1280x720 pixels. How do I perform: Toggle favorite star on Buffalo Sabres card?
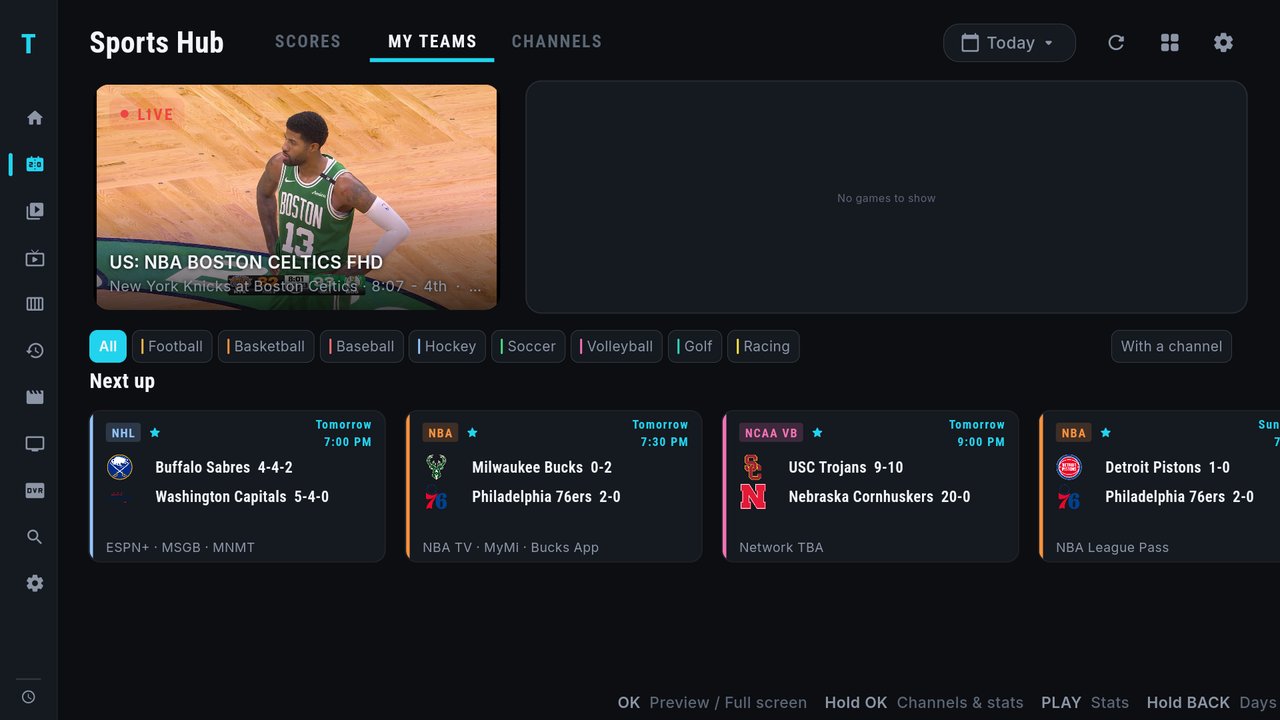[155, 433]
